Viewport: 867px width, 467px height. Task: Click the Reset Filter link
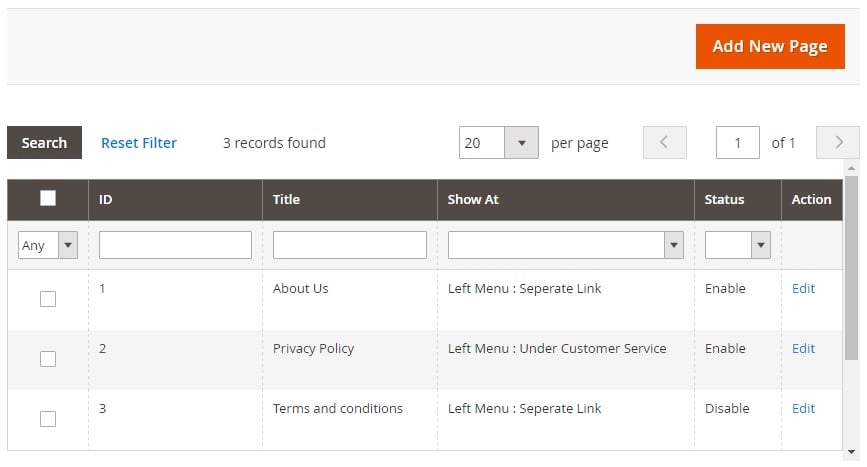pos(139,143)
